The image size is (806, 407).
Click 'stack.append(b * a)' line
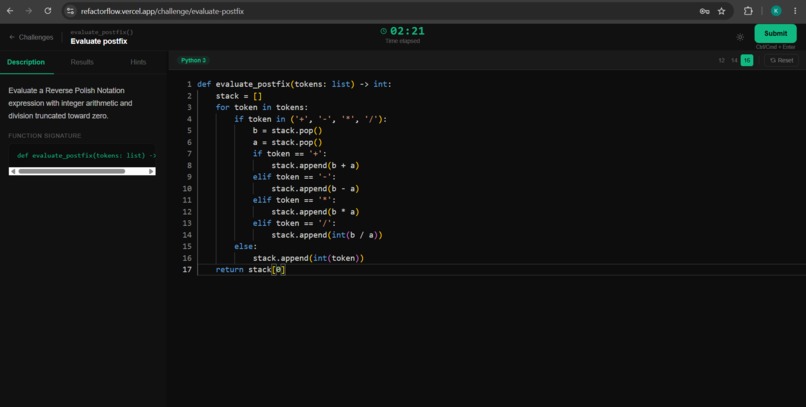tap(315, 212)
